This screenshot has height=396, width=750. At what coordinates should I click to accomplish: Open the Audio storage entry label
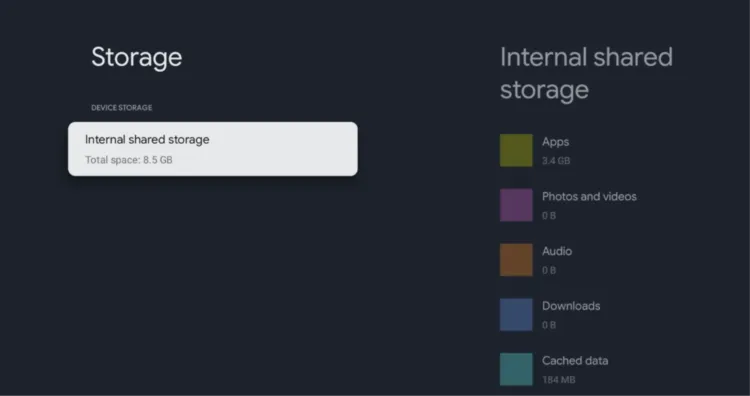[557, 251]
